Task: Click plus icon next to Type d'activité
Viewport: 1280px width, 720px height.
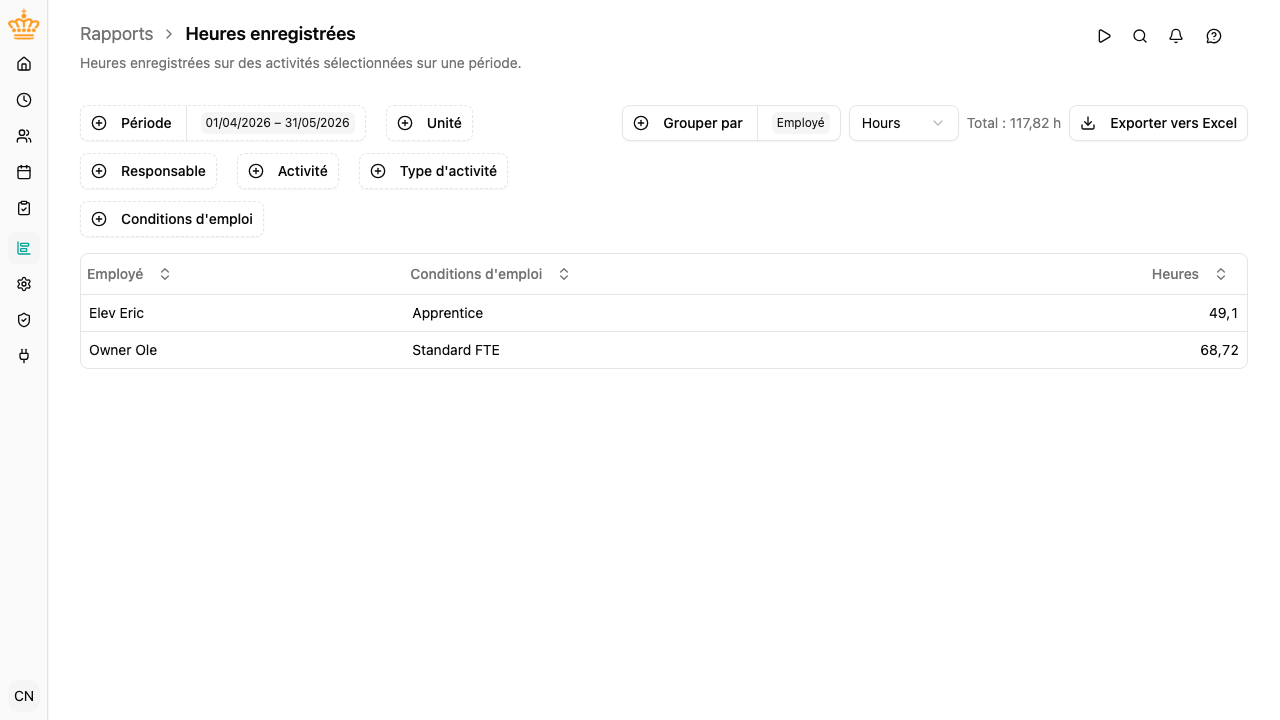Action: [378, 171]
